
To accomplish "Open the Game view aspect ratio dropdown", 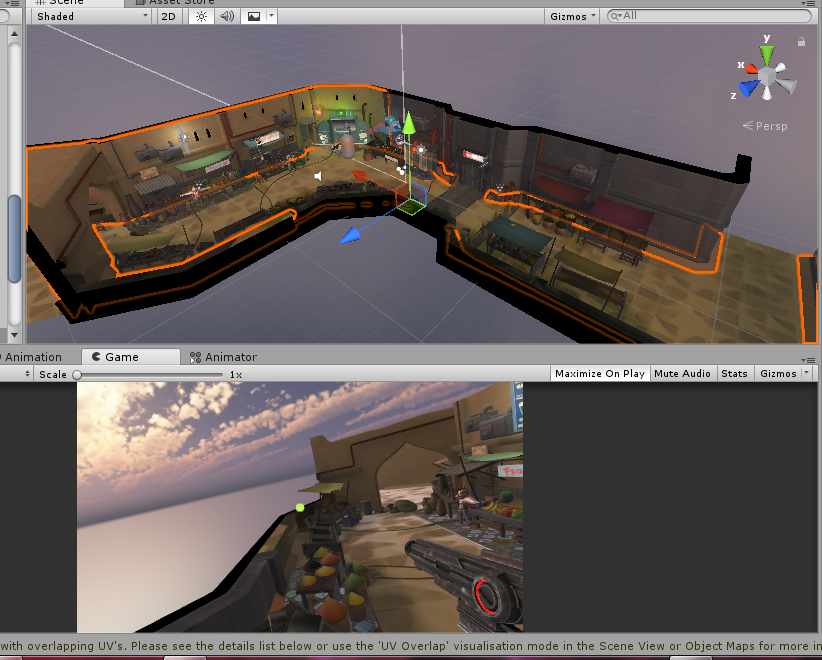I will click(x=16, y=374).
